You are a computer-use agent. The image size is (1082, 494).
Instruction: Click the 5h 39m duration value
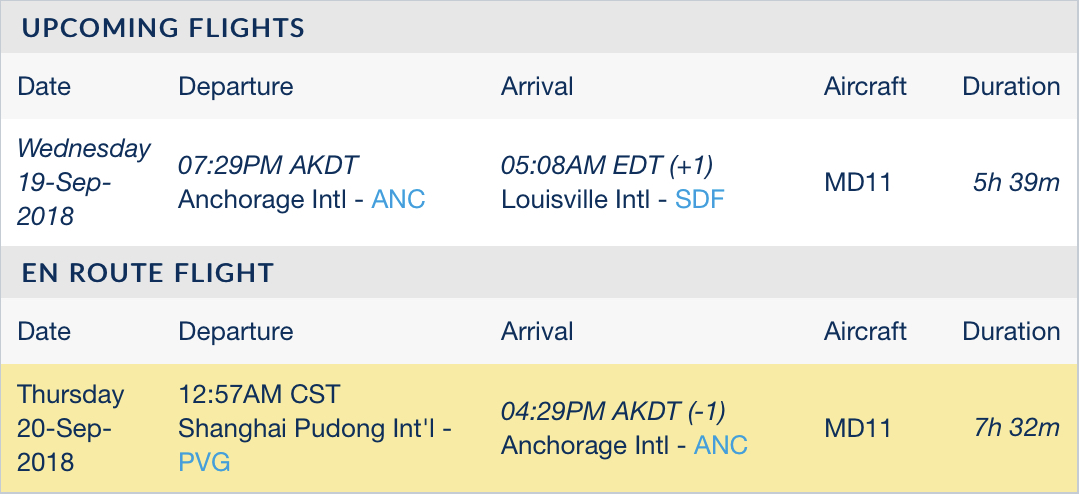click(1016, 183)
